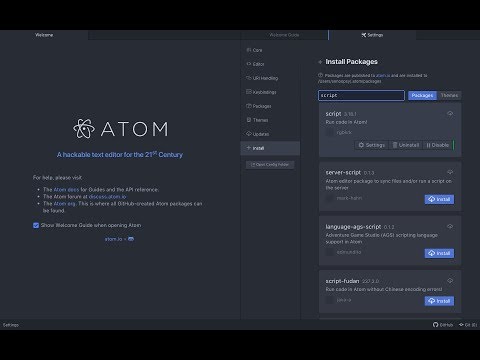Image resolution: width=480 pixels, height=360 pixels.
Task: Click the pause icon on Disable button
Action: pos(429,145)
